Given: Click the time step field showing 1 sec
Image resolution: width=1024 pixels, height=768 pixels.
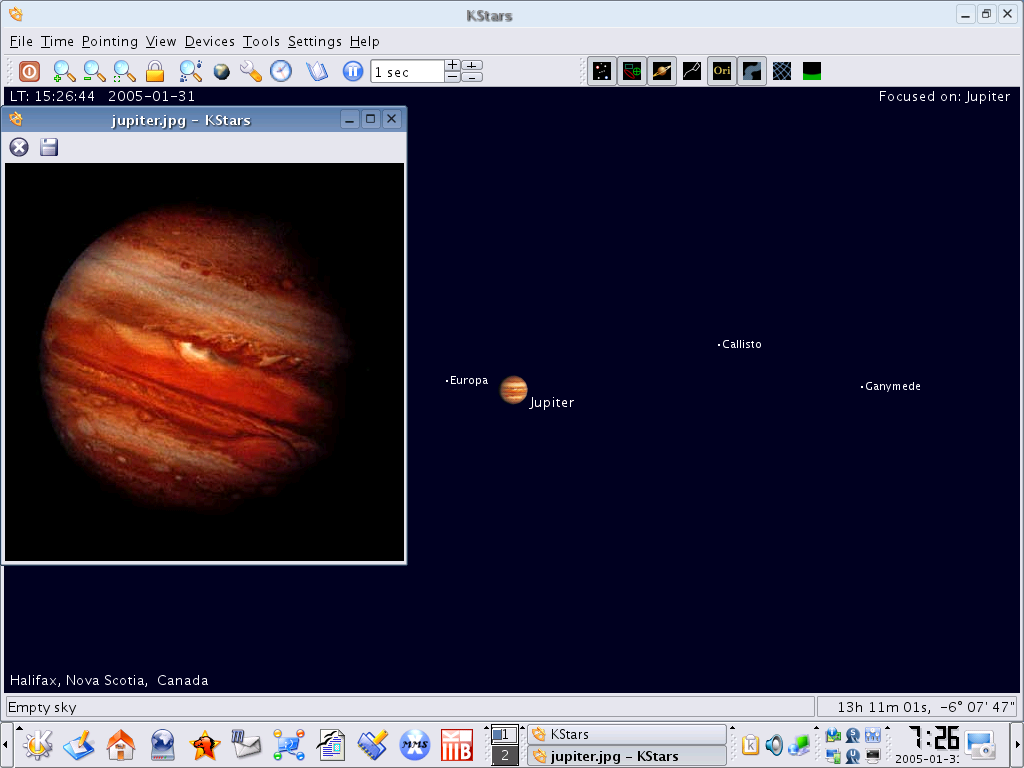Looking at the screenshot, I should point(406,72).
